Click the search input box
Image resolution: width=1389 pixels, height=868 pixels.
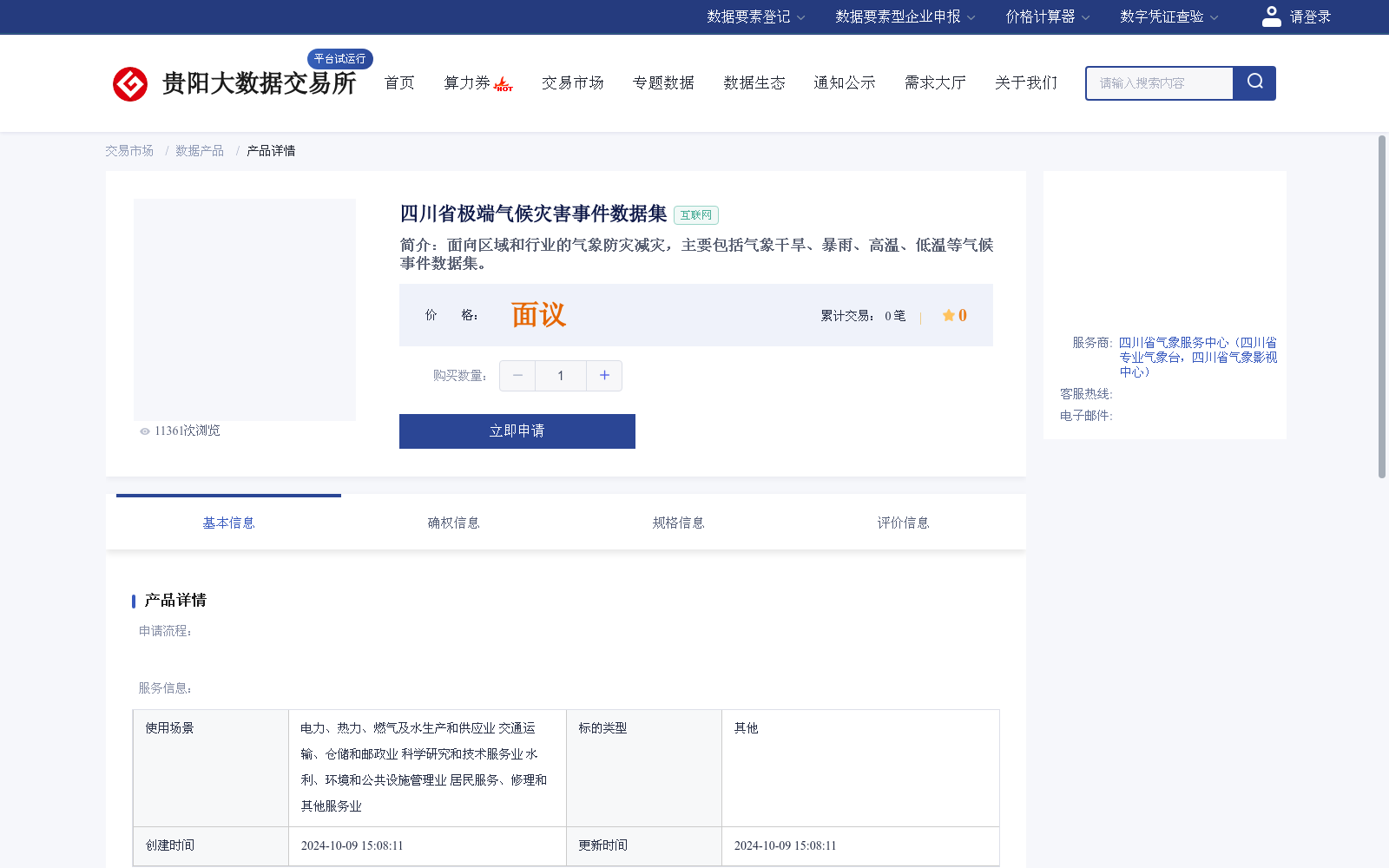click(1160, 83)
